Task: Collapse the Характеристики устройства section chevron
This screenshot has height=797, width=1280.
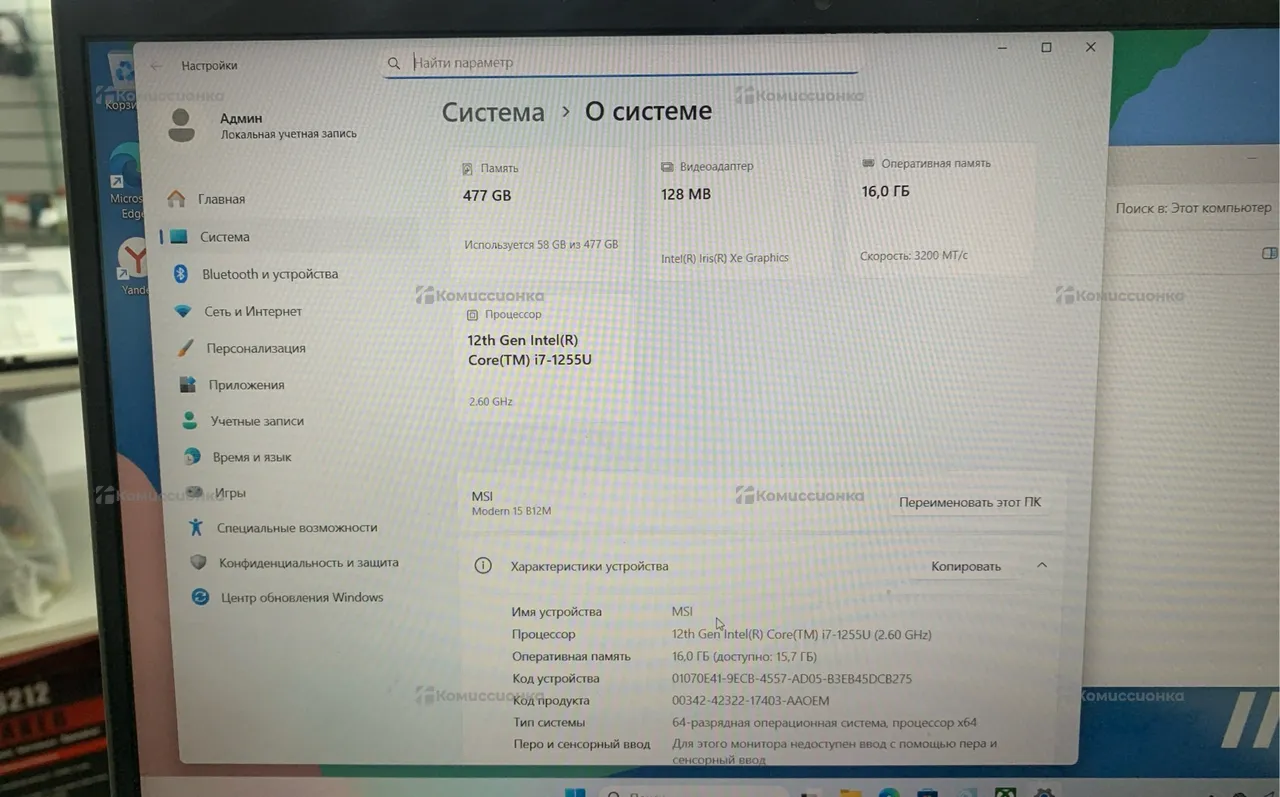Action: 1042,566
